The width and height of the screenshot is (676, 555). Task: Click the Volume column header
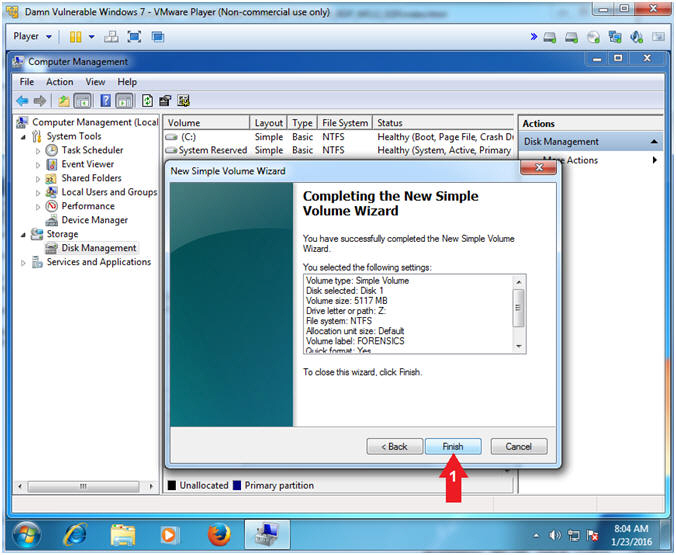pos(207,123)
